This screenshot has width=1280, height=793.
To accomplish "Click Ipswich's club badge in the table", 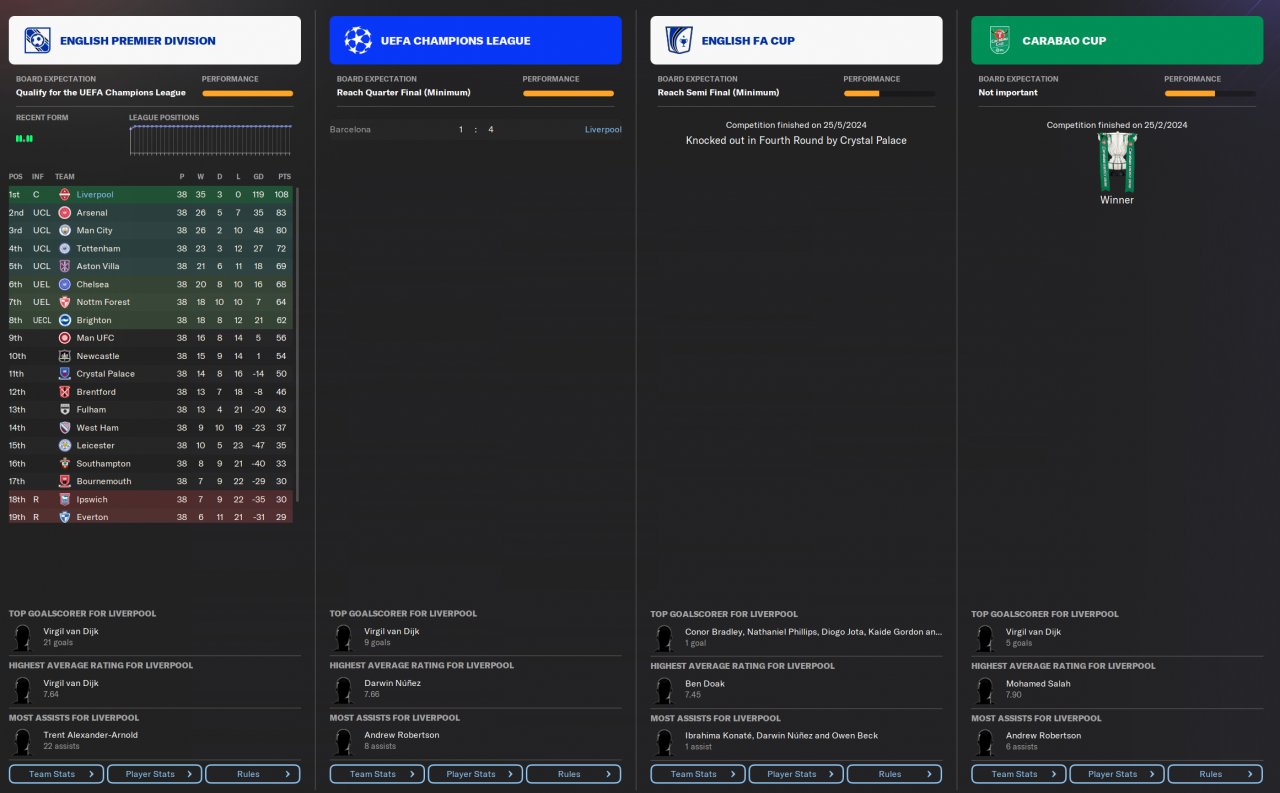I will click(65, 499).
